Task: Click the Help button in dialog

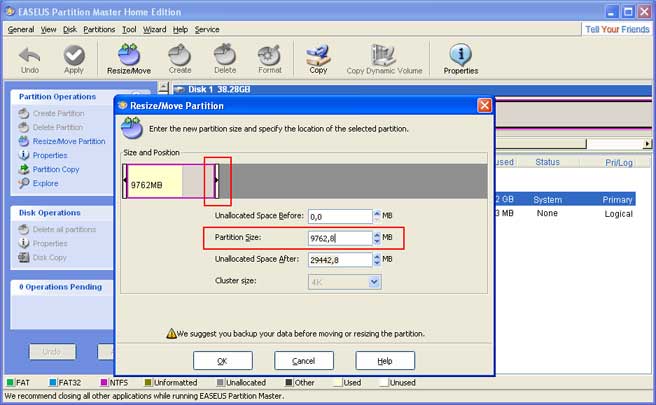Action: point(385,361)
